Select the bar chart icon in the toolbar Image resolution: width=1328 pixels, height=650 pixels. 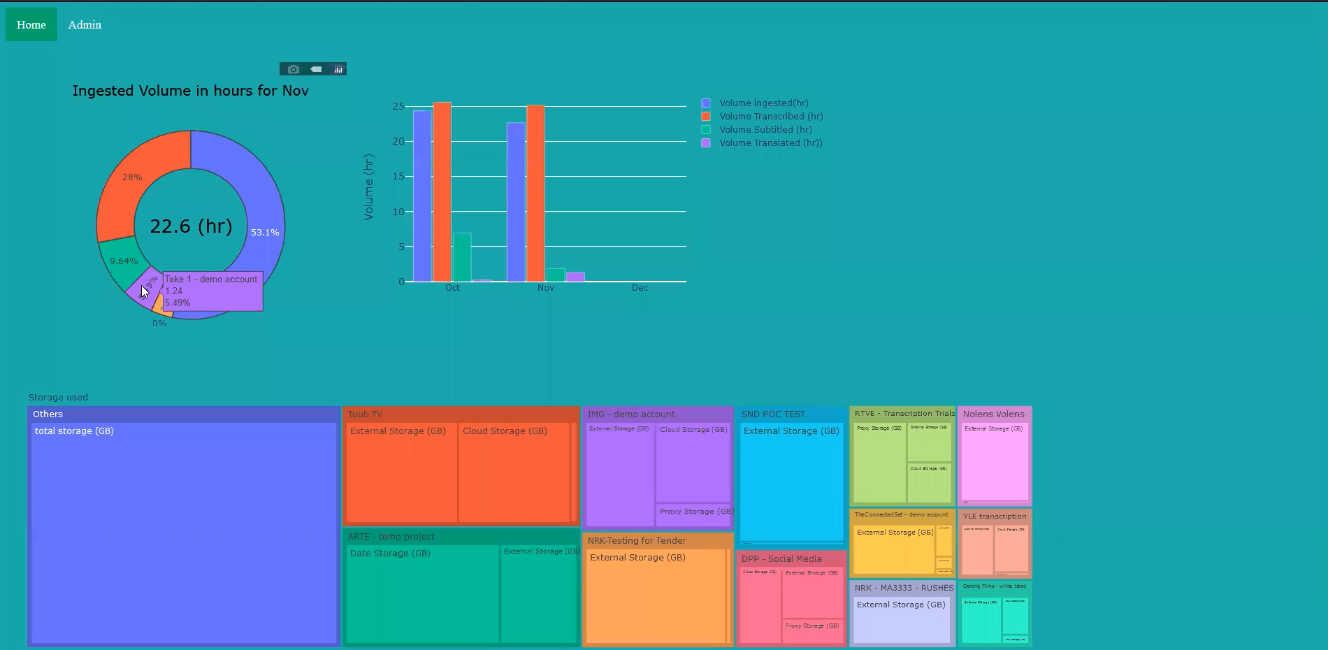(x=338, y=69)
